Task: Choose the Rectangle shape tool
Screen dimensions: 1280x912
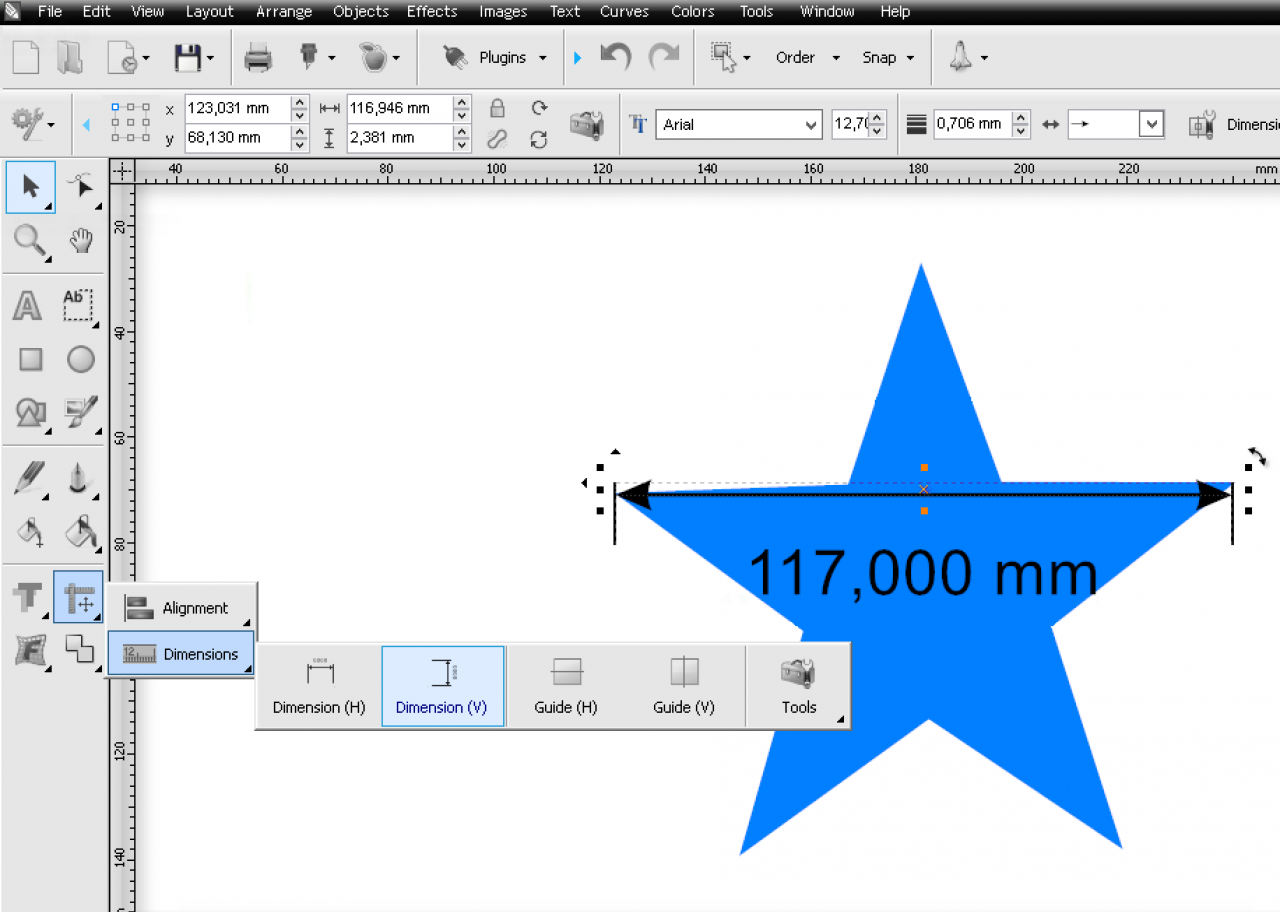Action: [x=30, y=359]
